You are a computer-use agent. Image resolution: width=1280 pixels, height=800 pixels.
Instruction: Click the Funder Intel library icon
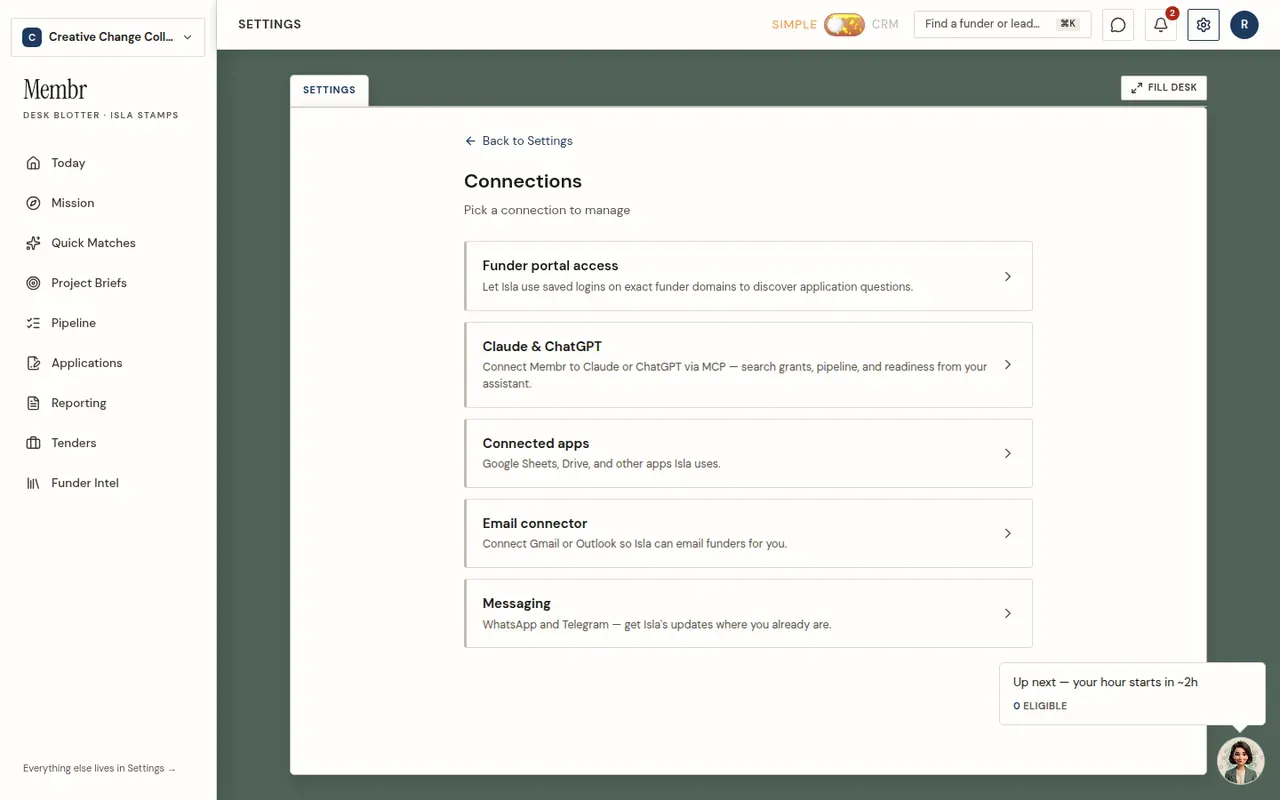coord(33,483)
